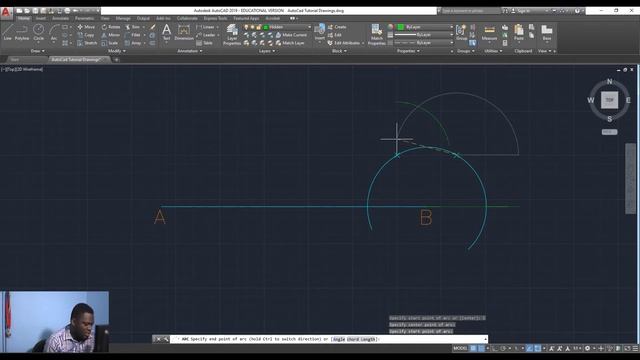Select the Circle tool
This screenshot has height=360, width=640.
click(x=38, y=32)
